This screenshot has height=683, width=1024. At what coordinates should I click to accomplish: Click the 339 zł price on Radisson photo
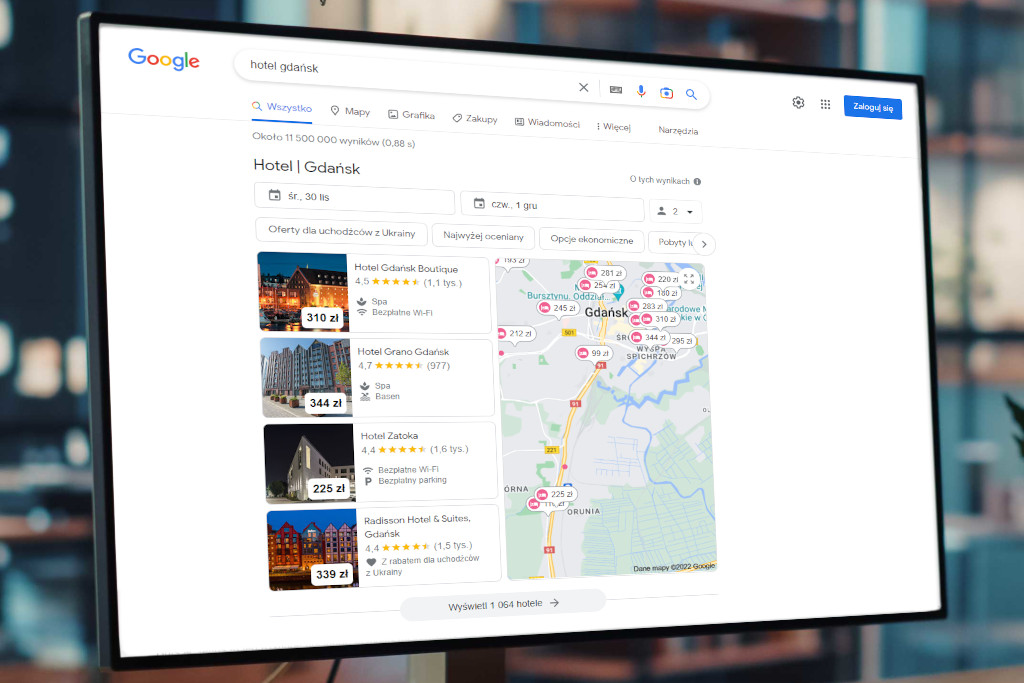[332, 575]
